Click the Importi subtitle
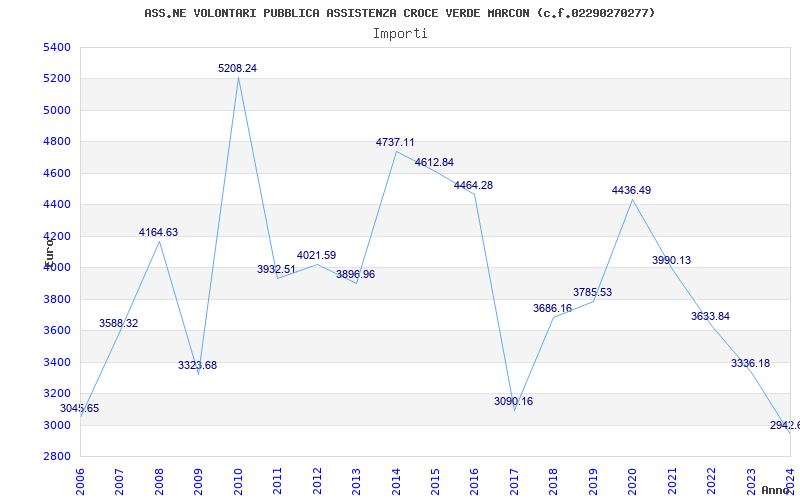The width and height of the screenshot is (800, 500). pos(400,34)
